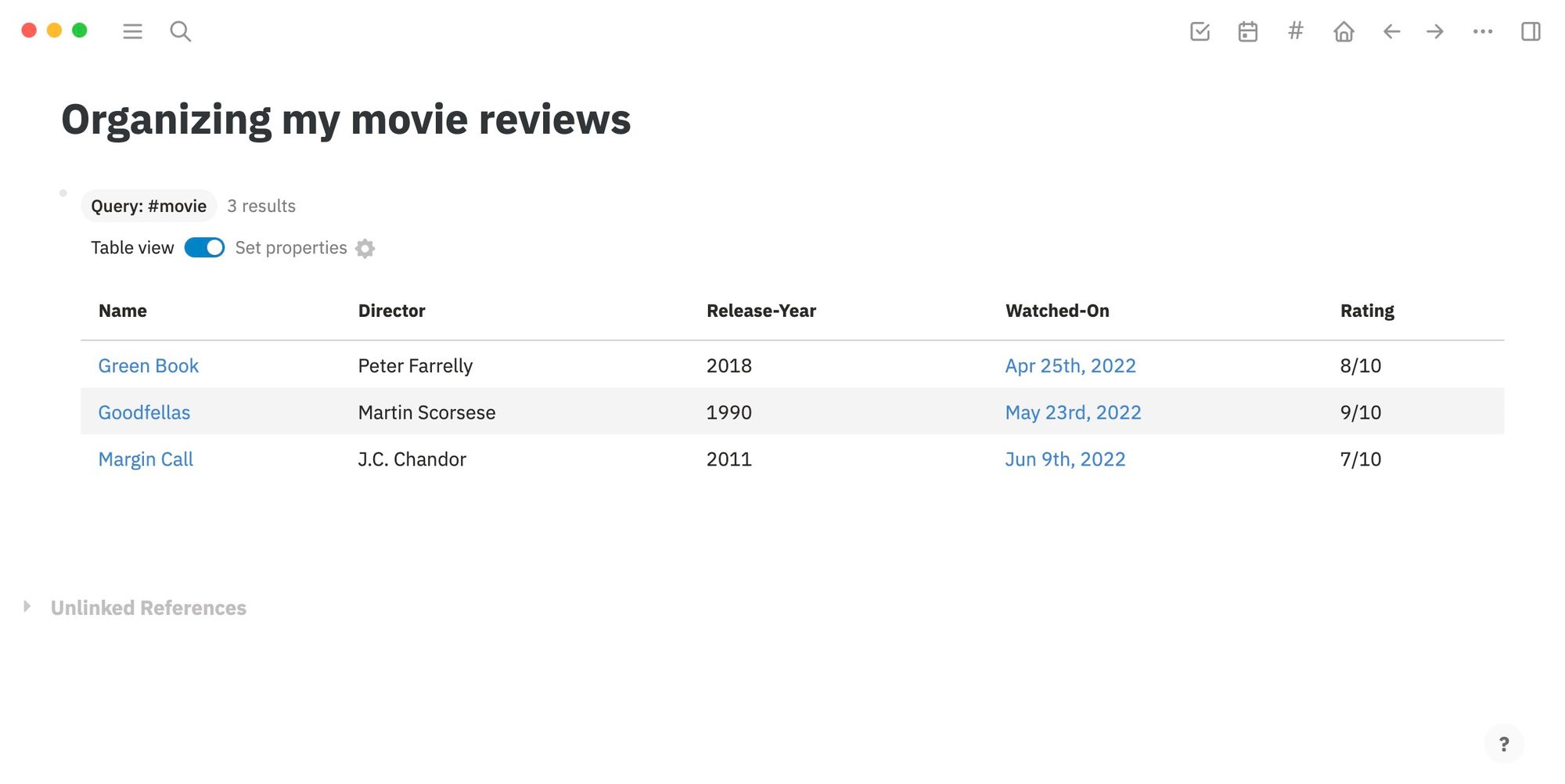Screen dimensions: 1565x784
Task: Open the search tool
Action: (x=180, y=31)
